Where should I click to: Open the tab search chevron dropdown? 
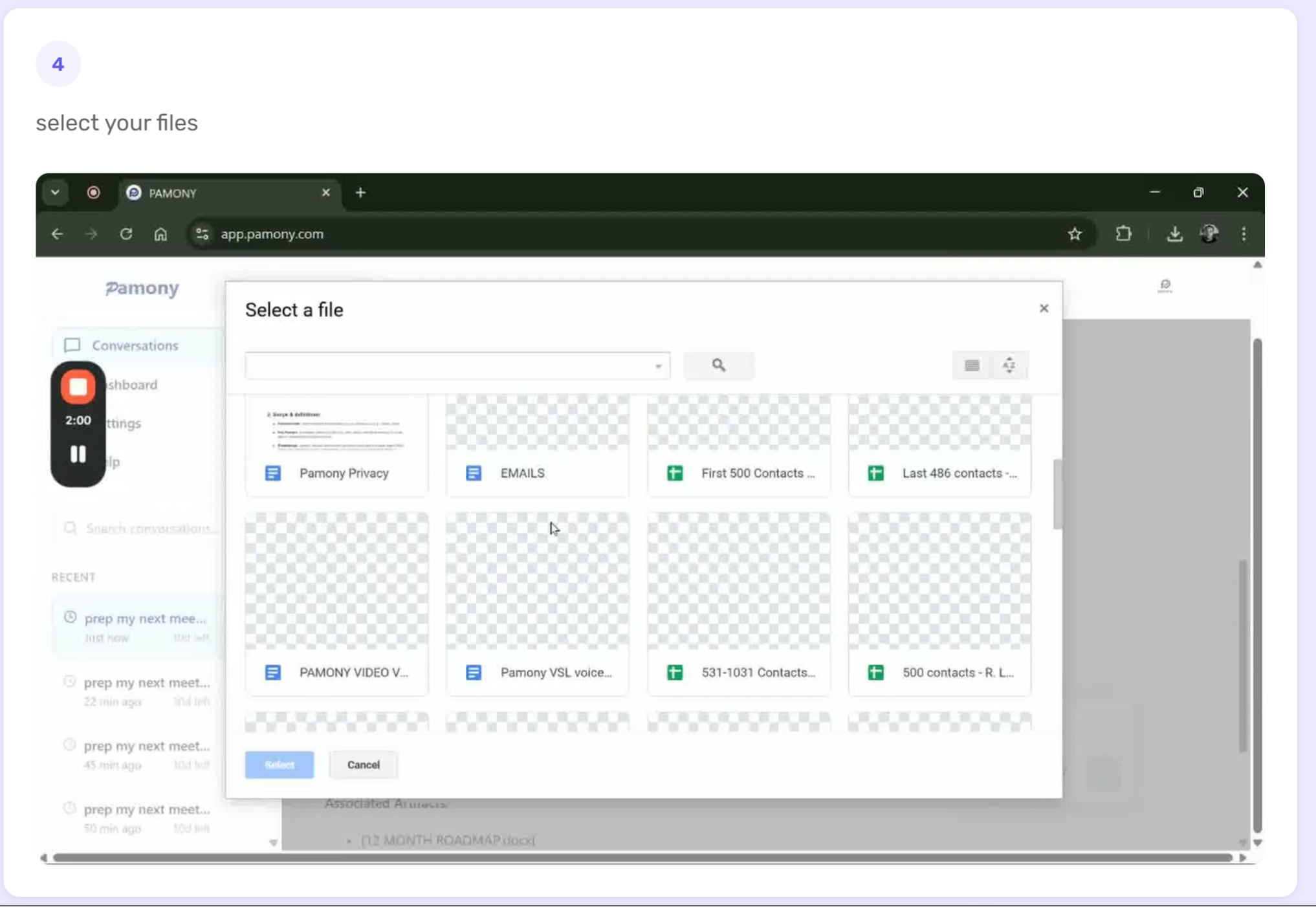click(55, 193)
